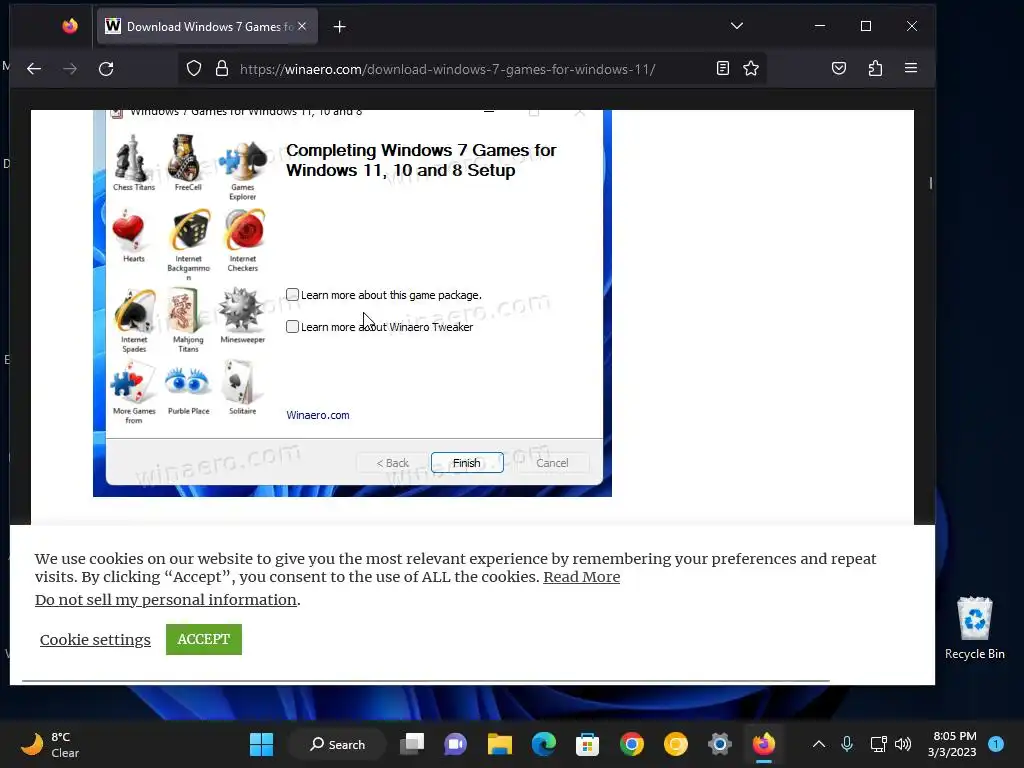Viewport: 1024px width, 768px height.
Task: Open Cookie settings link
Action: click(95, 640)
